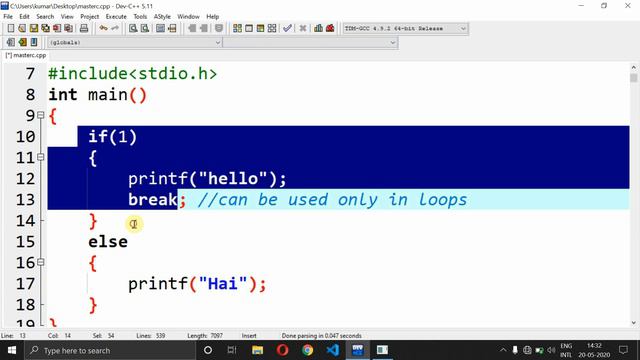The image size is (640, 360).
Task: Click the 'else' keyword on line 15
Action: (108, 242)
